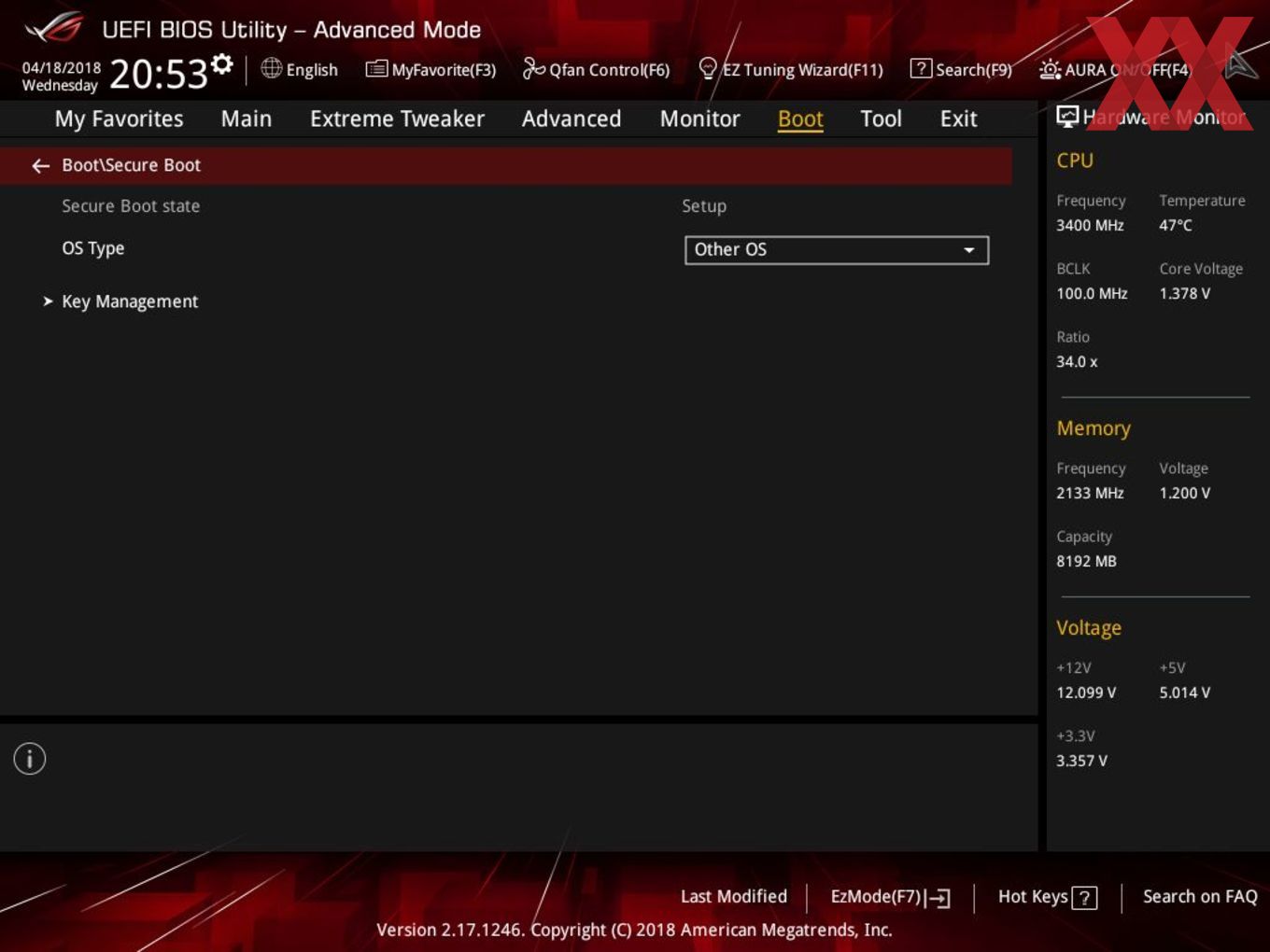The height and width of the screenshot is (952, 1270).
Task: Click the OS Type label
Action: coord(93,248)
